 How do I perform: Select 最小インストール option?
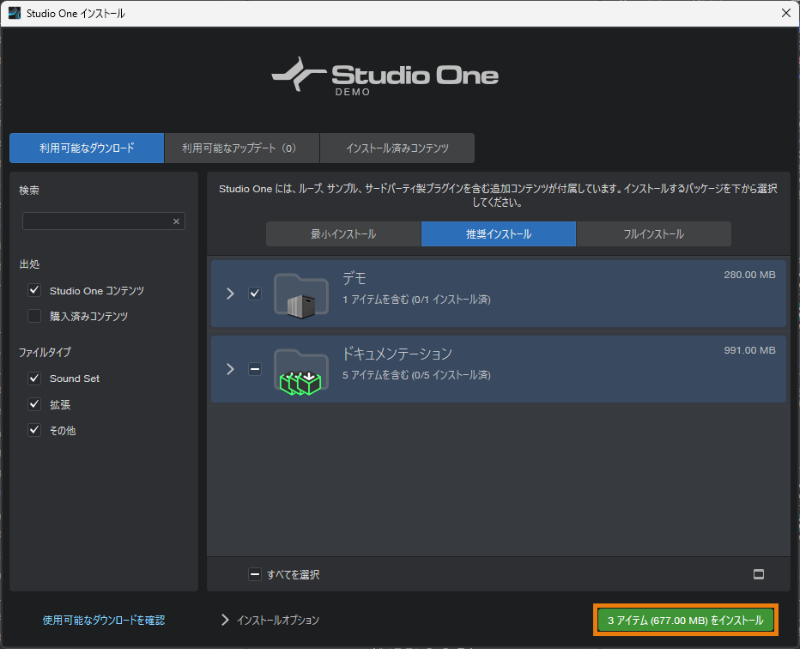point(343,234)
